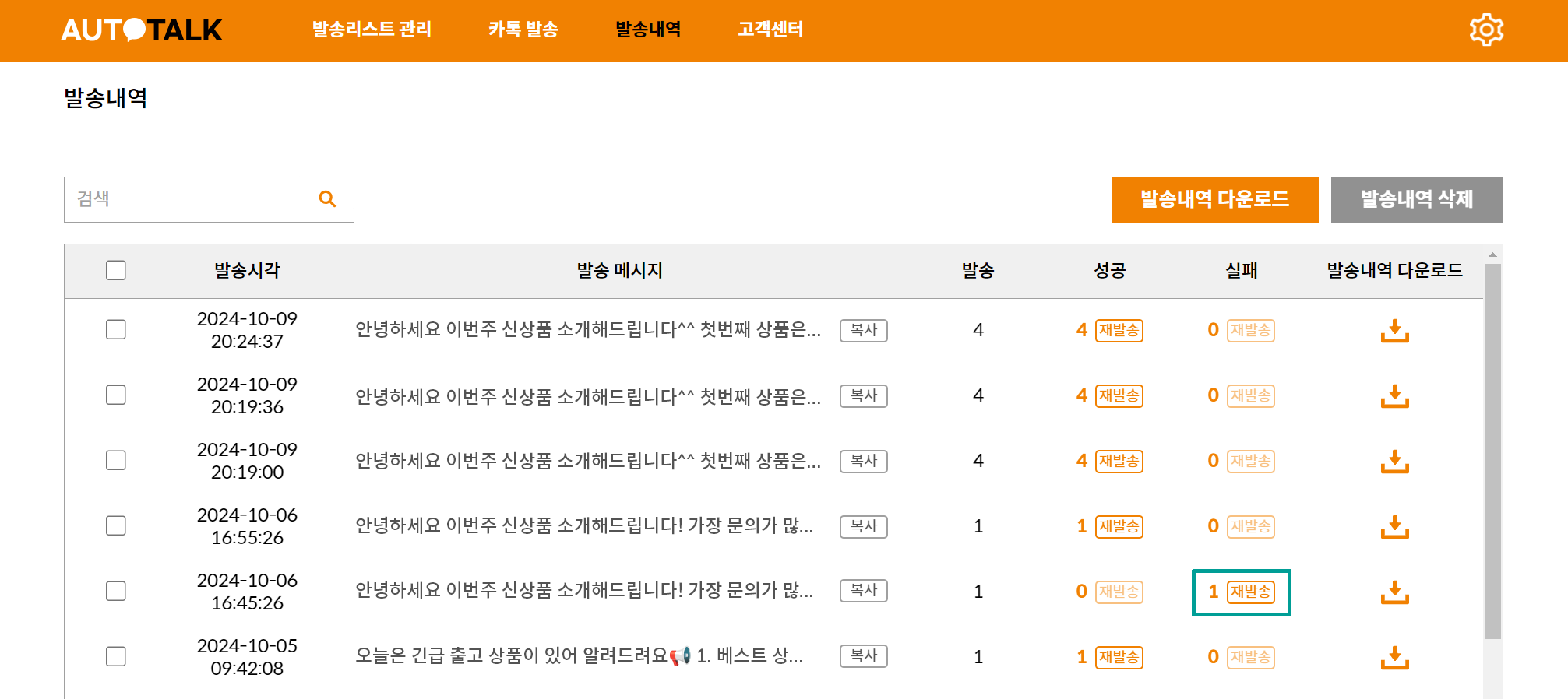Viewport: 1568px width, 699px height.
Task: Download the 2024-10-09 20:19:00 row history
Action: pyautogui.click(x=1394, y=461)
